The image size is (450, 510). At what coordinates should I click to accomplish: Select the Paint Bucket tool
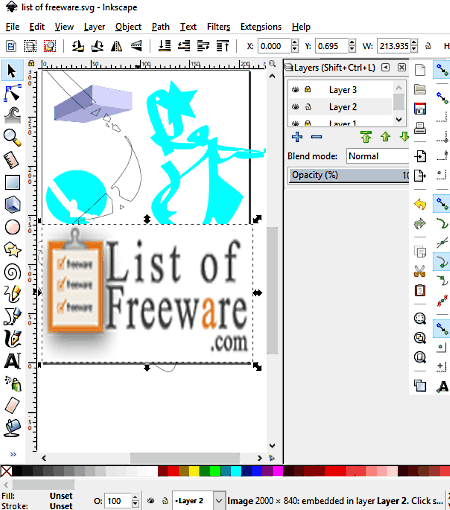click(x=12, y=428)
